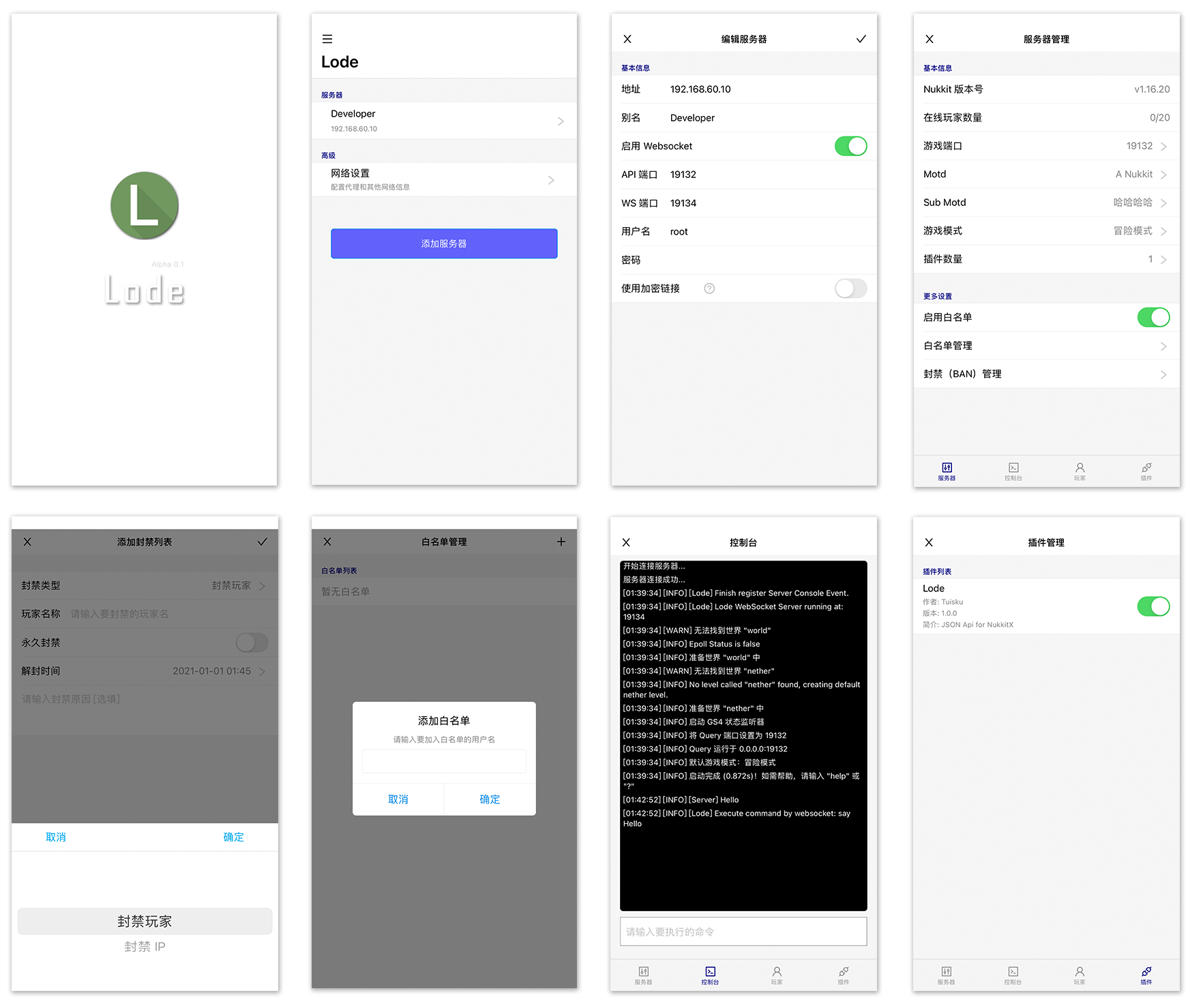
Task: Confirm edits with the checkmark on 编辑服务器
Action: [861, 39]
